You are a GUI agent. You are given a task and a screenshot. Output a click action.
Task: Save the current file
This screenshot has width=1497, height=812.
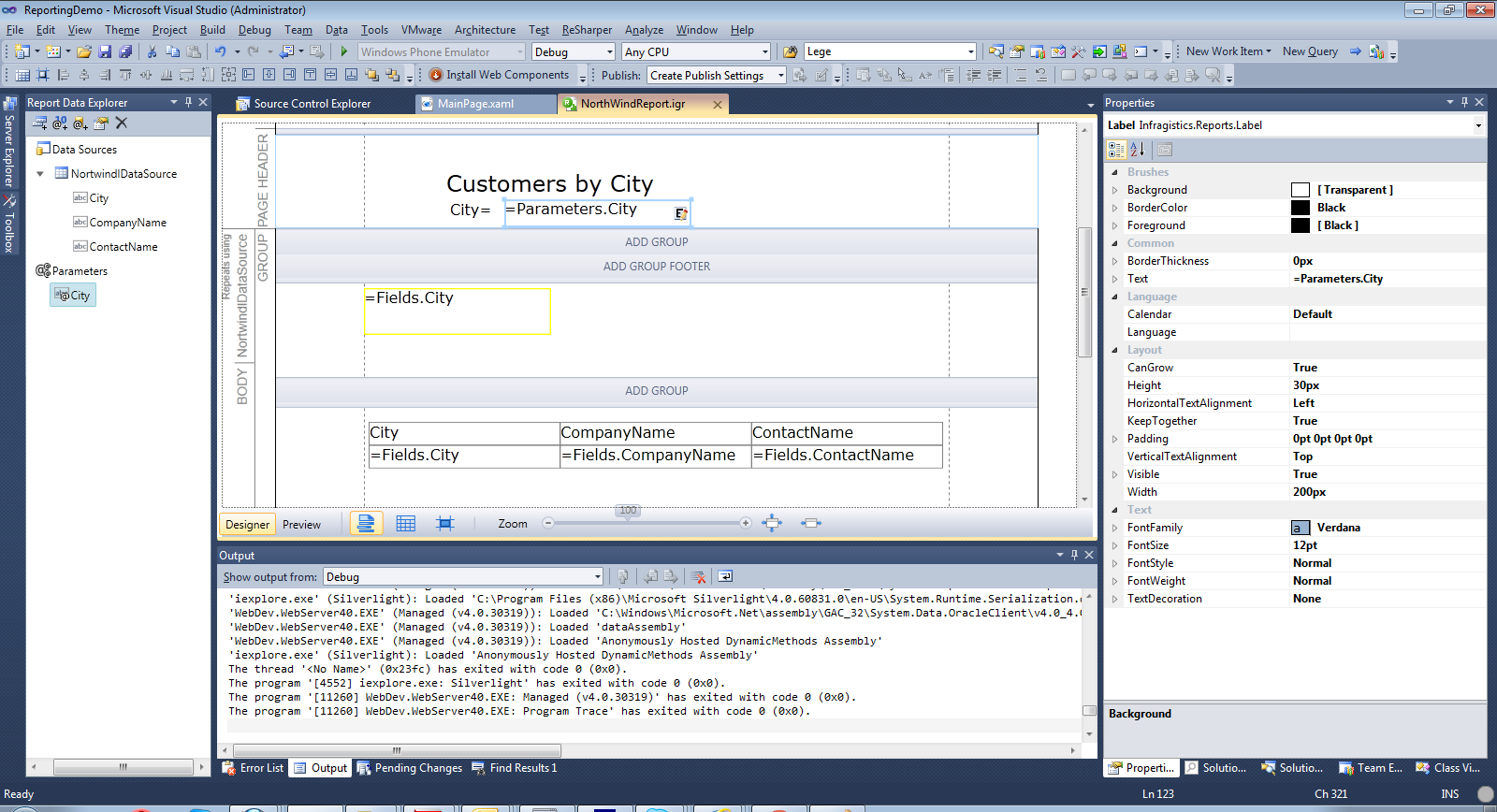(105, 51)
